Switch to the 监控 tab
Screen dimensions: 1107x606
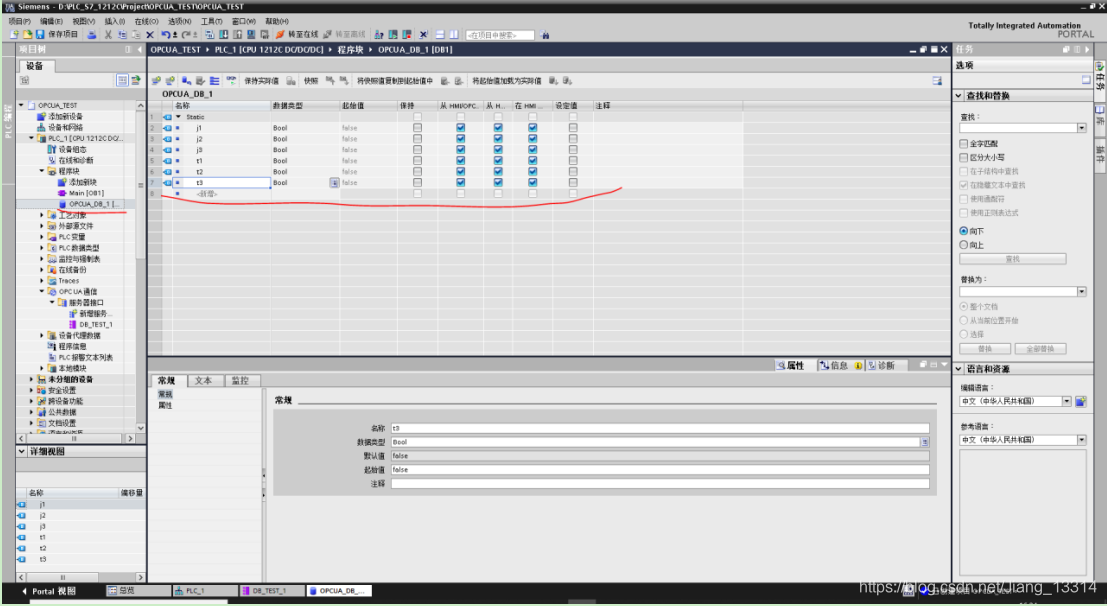click(240, 381)
